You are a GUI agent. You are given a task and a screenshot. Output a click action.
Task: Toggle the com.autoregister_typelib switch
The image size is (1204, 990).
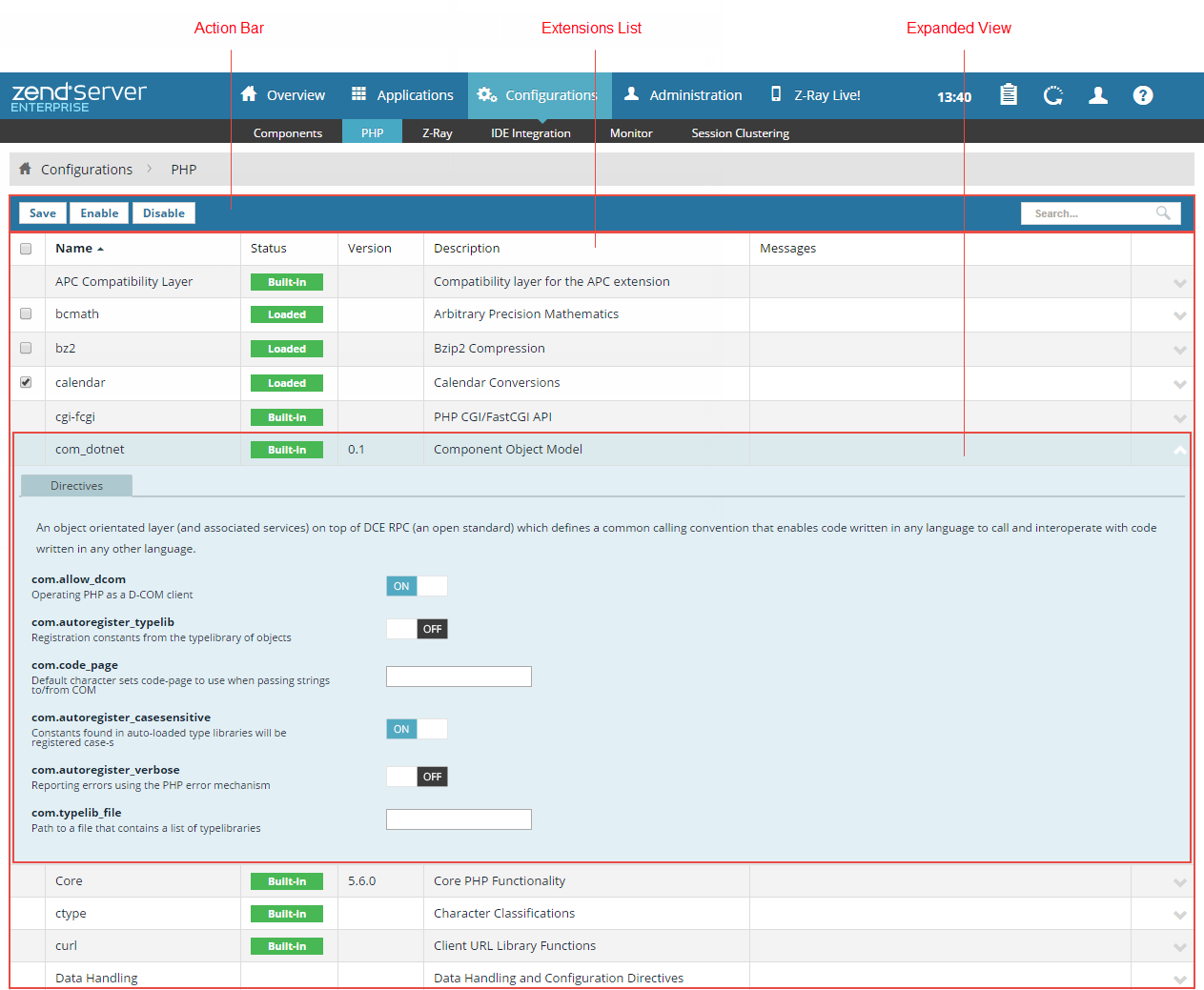(417, 629)
